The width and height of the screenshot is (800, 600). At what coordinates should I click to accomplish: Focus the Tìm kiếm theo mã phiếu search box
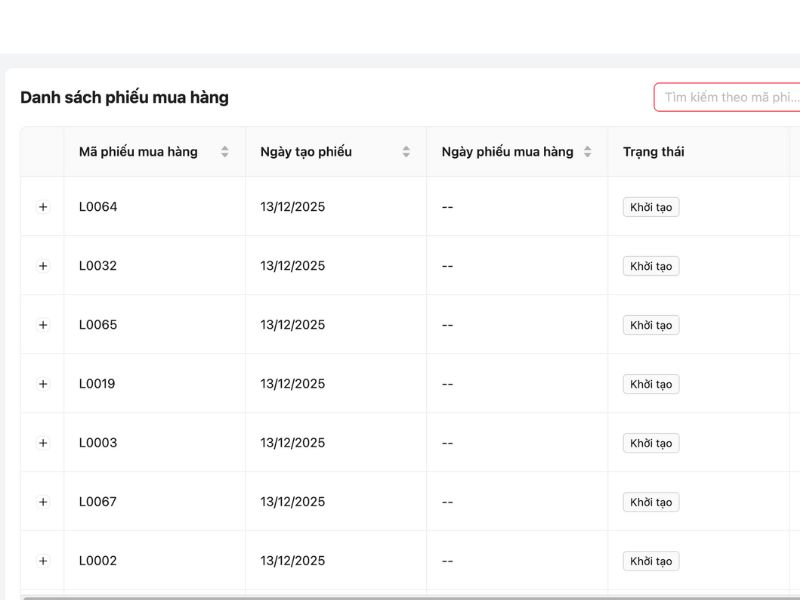[x=730, y=97]
